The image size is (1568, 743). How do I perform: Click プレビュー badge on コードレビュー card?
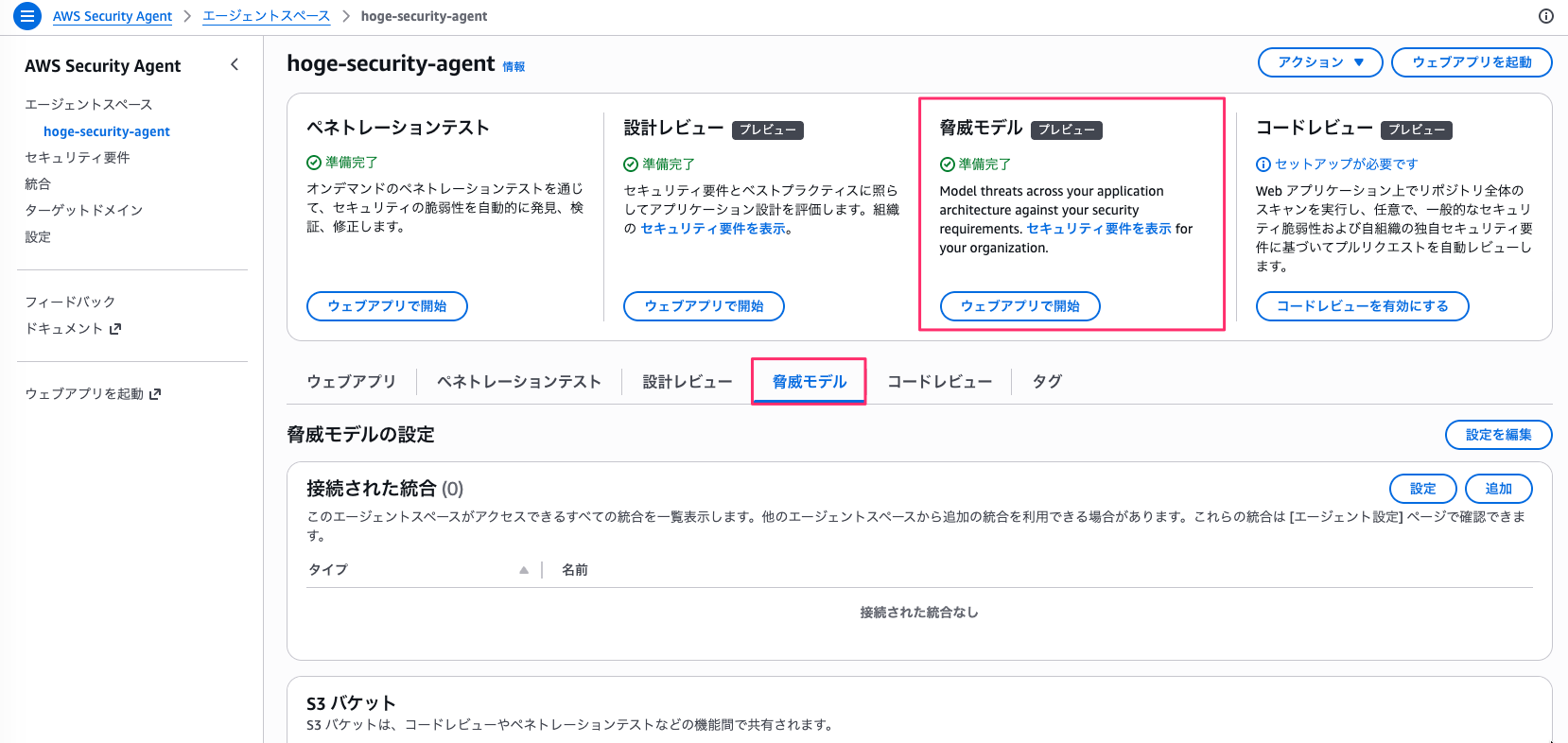click(x=1417, y=130)
